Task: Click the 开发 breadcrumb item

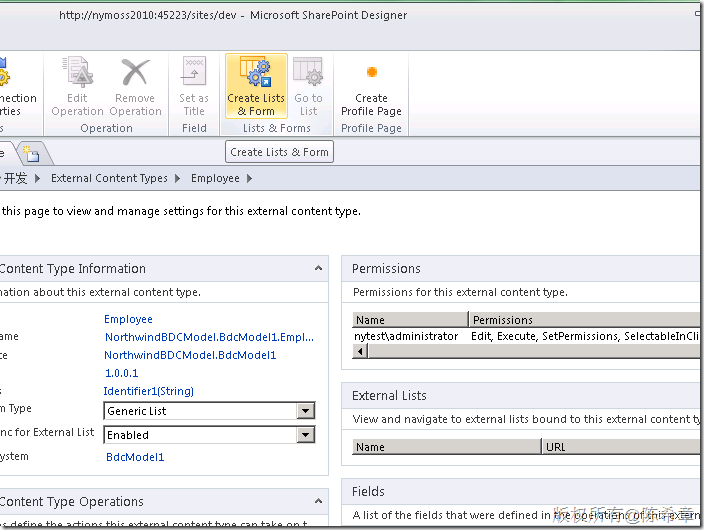Action: (x=15, y=178)
